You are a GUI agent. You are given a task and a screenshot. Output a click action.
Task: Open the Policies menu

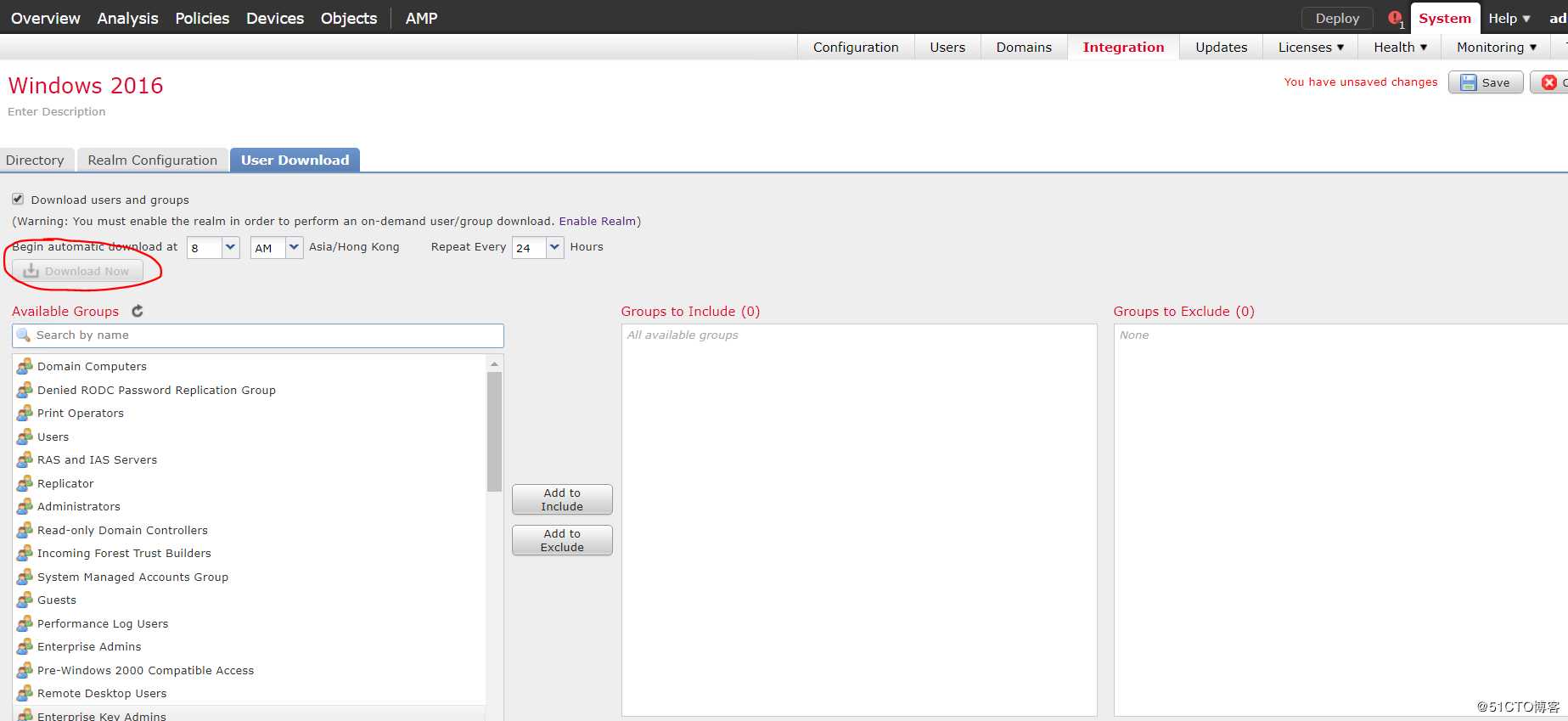[x=202, y=18]
